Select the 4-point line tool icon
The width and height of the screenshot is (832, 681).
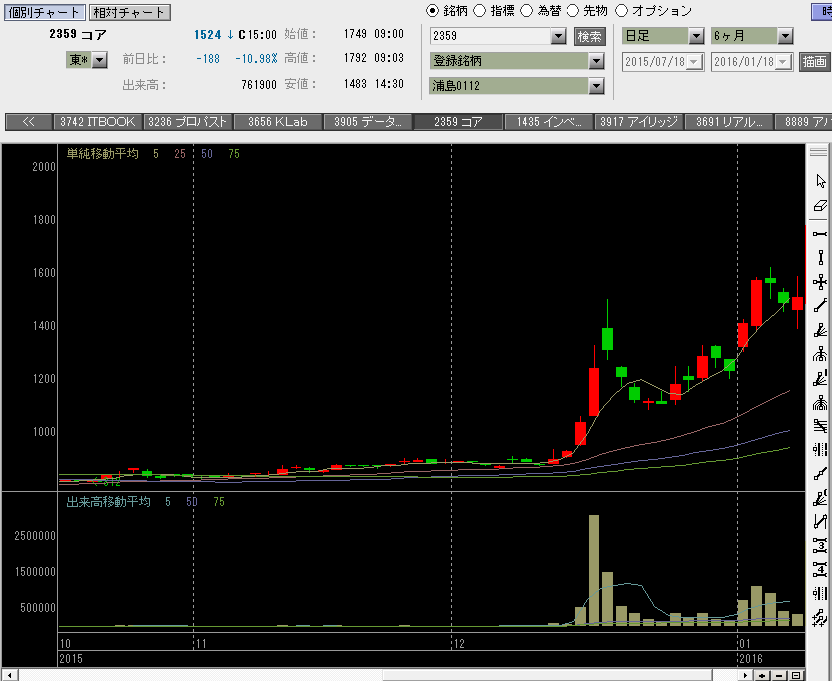(x=820, y=570)
